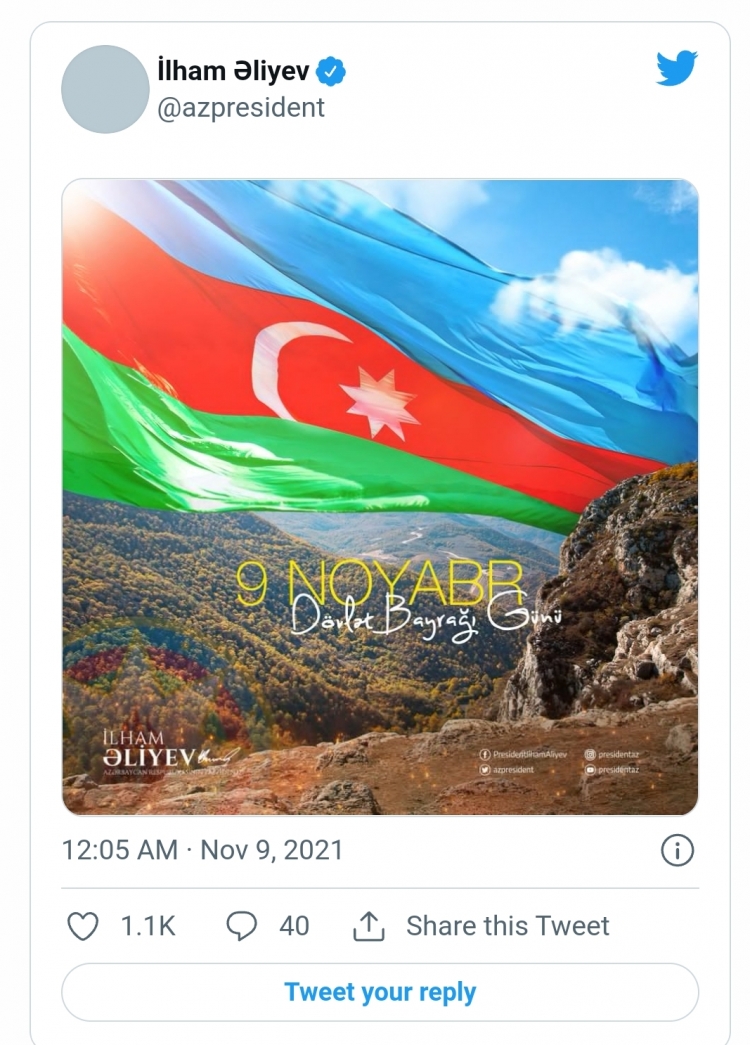Image resolution: width=750 pixels, height=1045 pixels.
Task: Open the Azerbaijan flag image
Action: (x=380, y=497)
